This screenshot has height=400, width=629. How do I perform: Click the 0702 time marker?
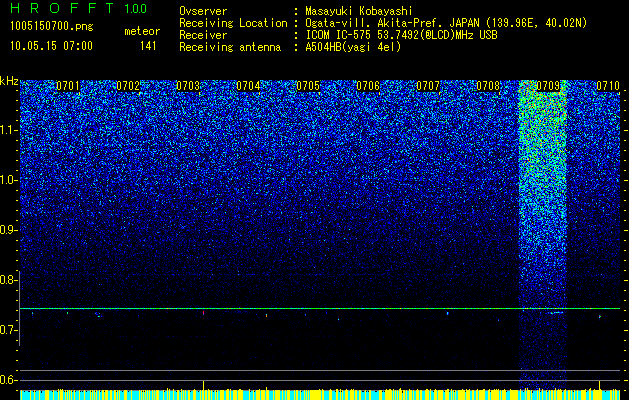point(128,86)
